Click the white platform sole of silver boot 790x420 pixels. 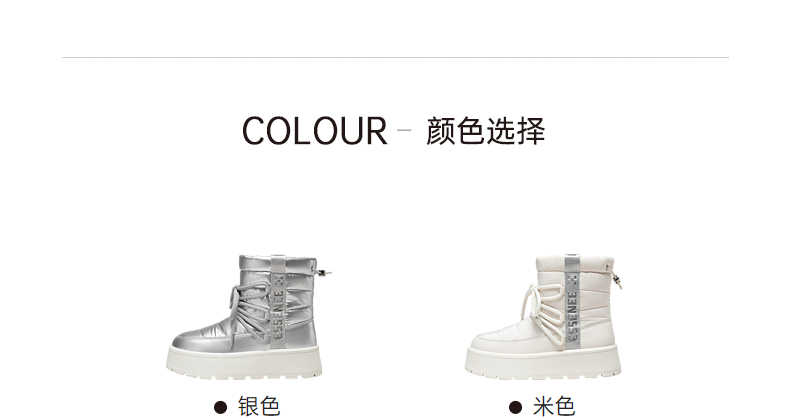pos(244,362)
